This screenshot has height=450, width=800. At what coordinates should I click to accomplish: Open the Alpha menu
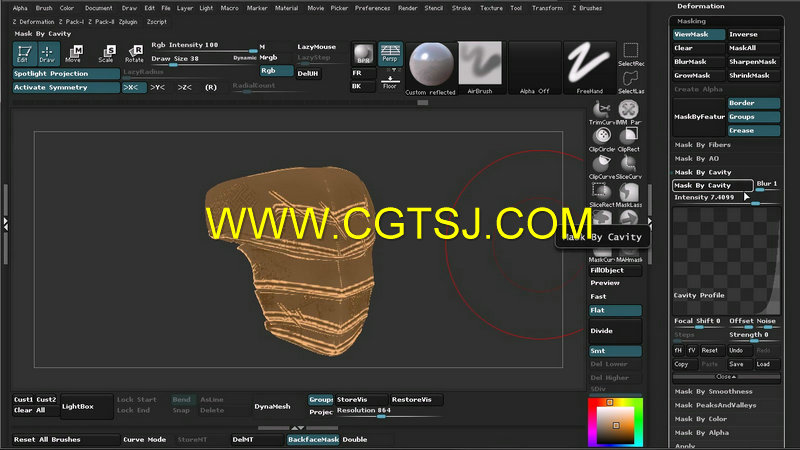20,8
